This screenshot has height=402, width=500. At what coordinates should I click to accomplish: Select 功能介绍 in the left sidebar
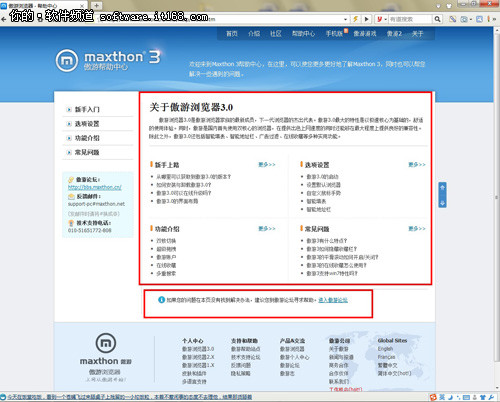(x=87, y=138)
